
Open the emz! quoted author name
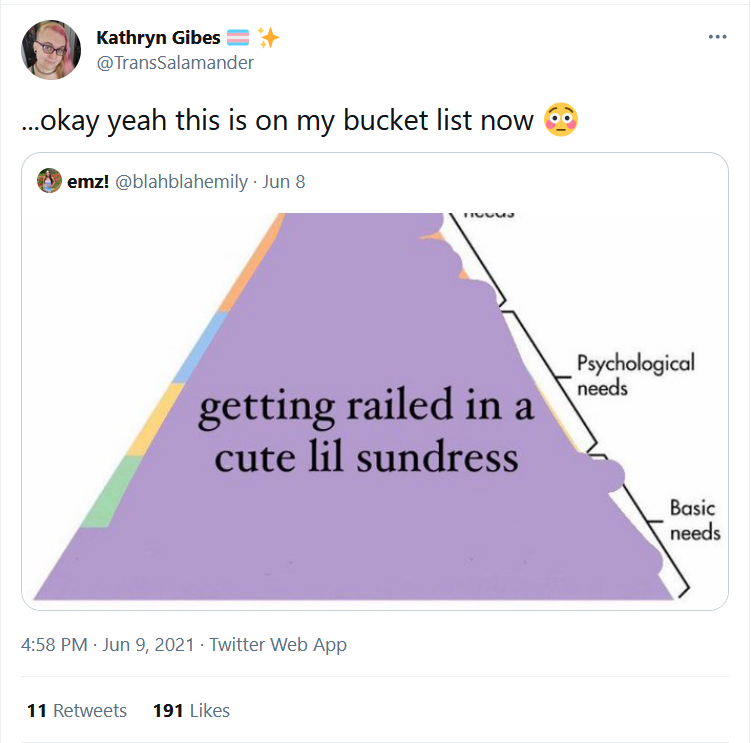click(x=88, y=182)
